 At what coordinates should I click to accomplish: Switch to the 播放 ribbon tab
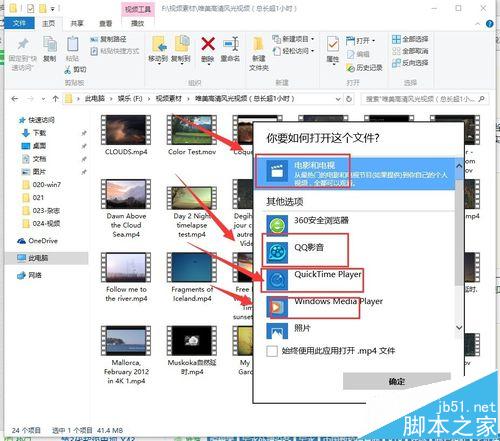click(x=137, y=23)
